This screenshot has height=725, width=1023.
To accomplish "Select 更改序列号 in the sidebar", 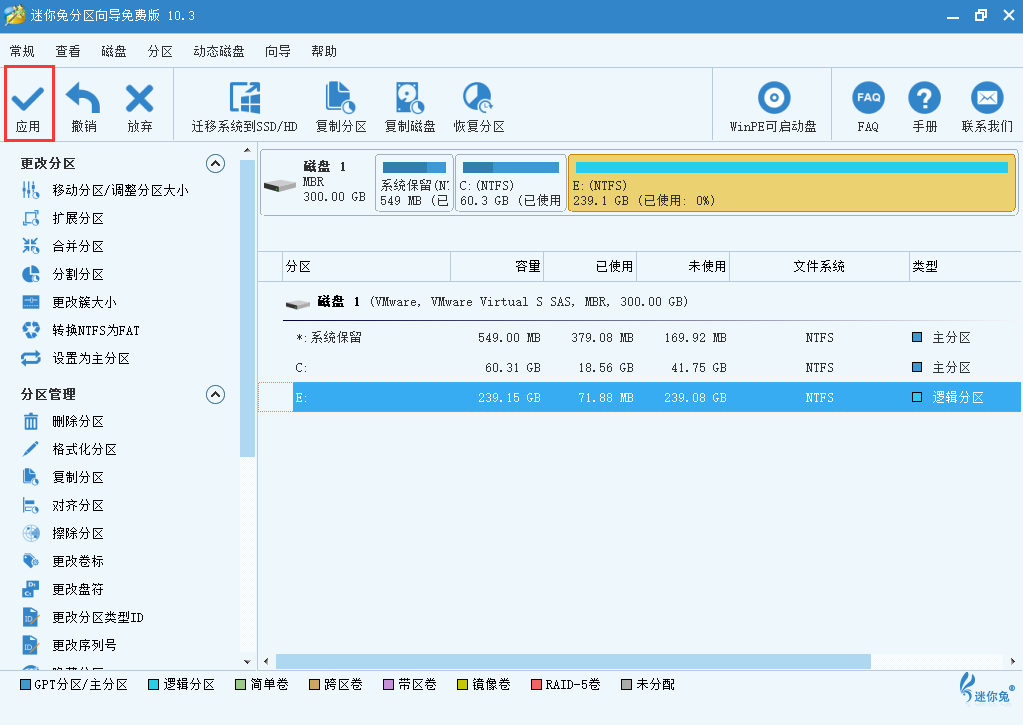I will click(x=69, y=645).
